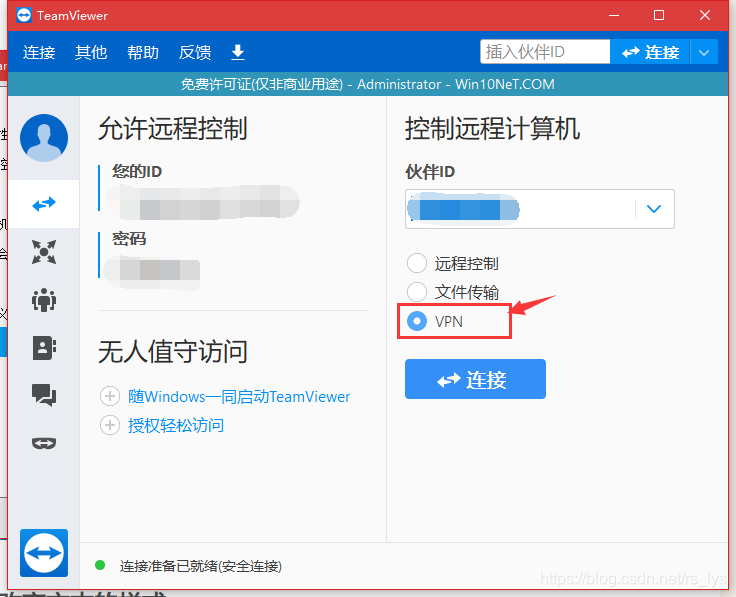Open the 授权轻松访问 link
This screenshot has width=736, height=597.
point(176,425)
